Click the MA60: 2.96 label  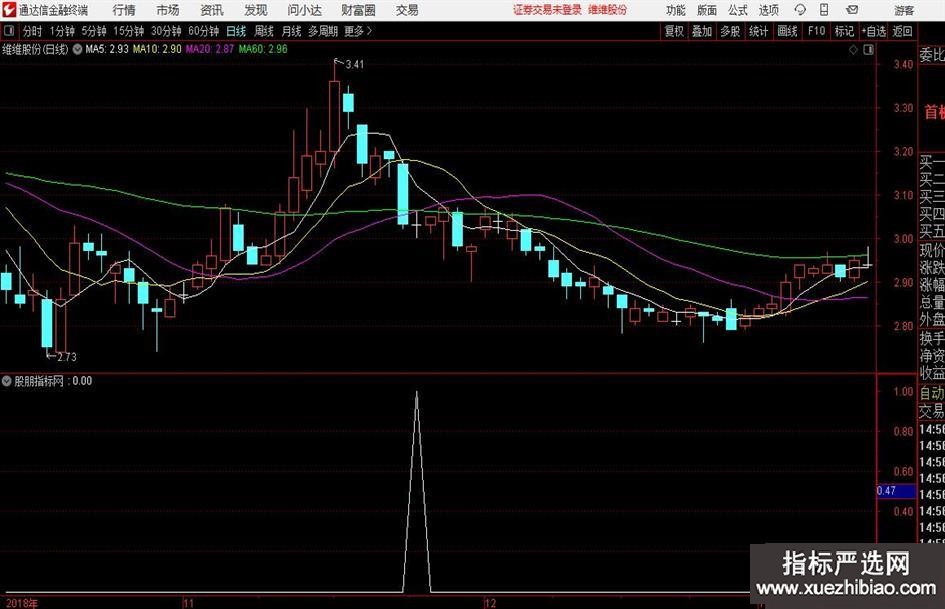pyautogui.click(x=263, y=49)
